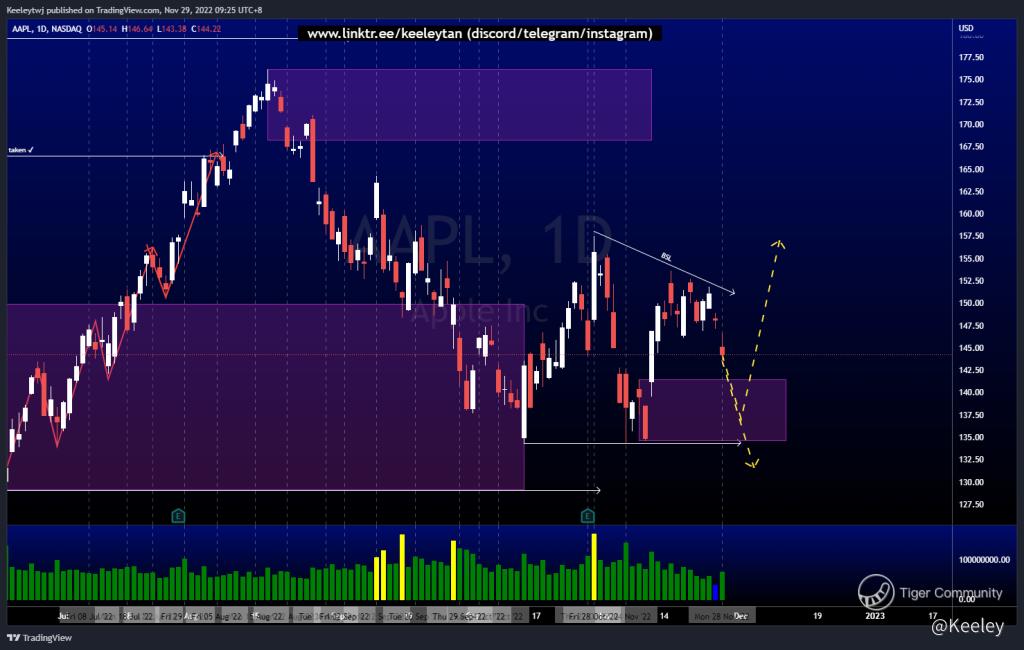Image resolution: width=1024 pixels, height=650 pixels.
Task: Select the close value C144.22
Action: point(206,29)
